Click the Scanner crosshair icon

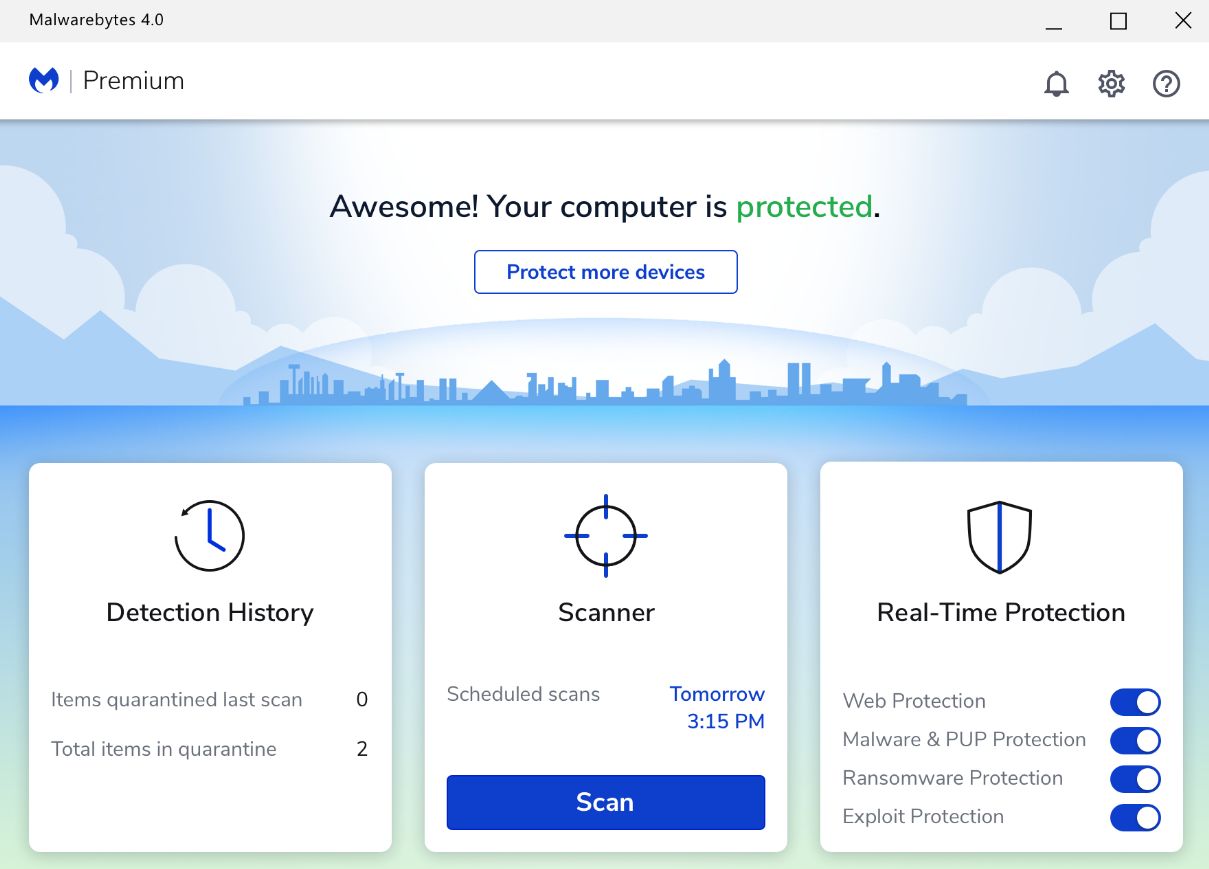[606, 536]
